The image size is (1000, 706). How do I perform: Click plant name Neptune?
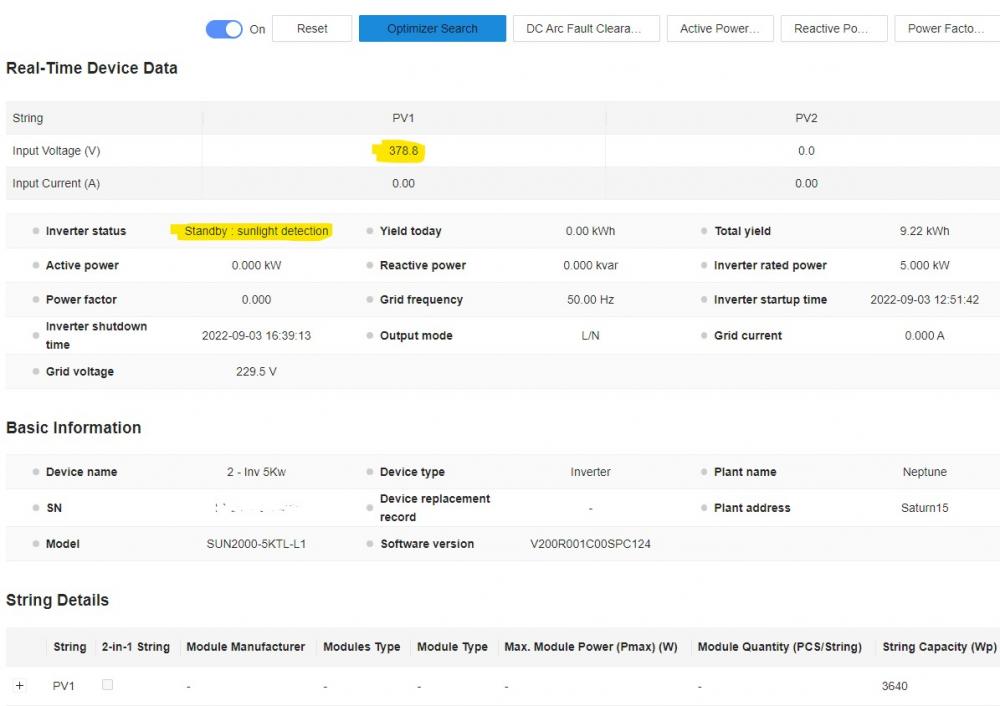pos(924,472)
